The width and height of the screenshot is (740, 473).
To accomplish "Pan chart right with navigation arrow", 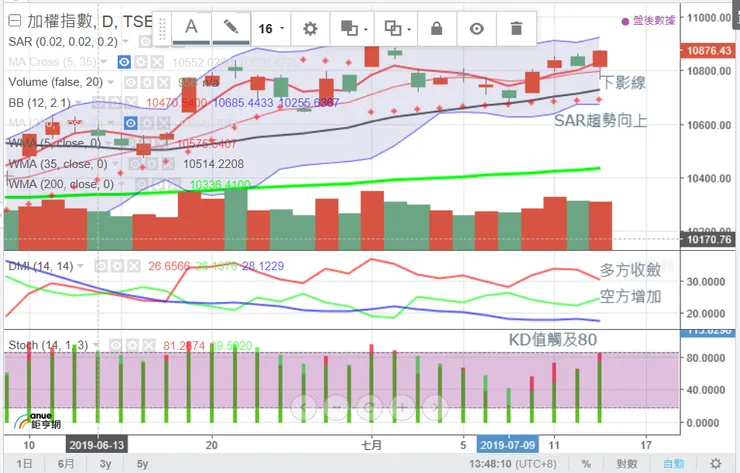I will pyautogui.click(x=436, y=407).
